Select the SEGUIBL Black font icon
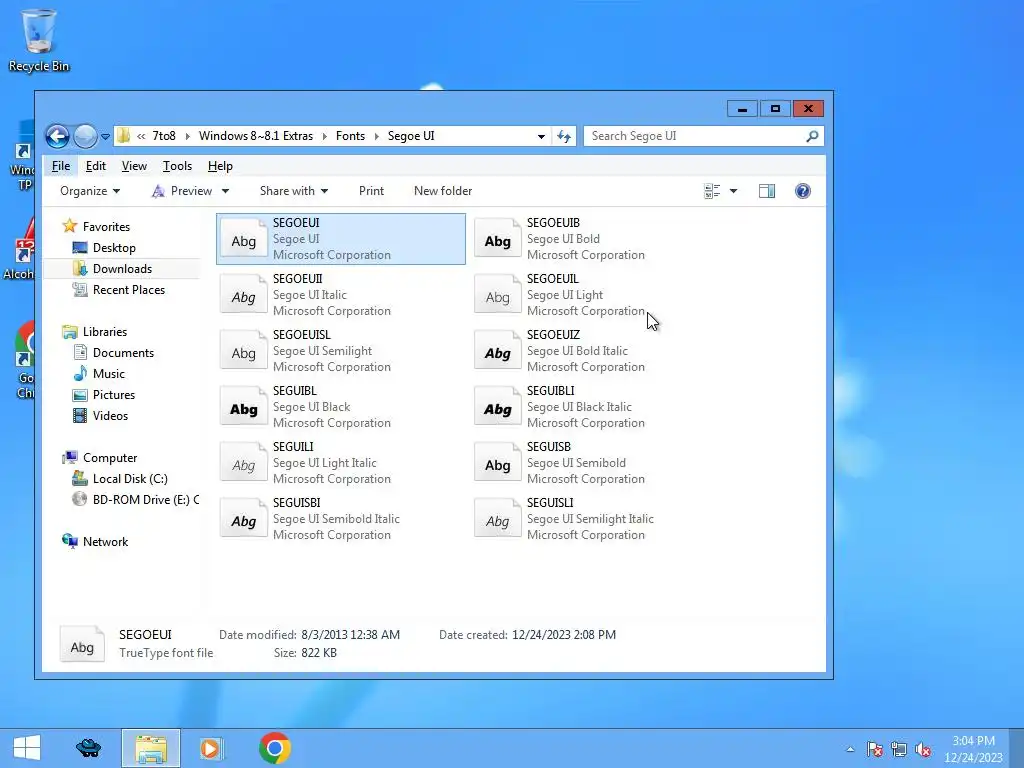Screen dimensions: 1024x768 [244, 408]
